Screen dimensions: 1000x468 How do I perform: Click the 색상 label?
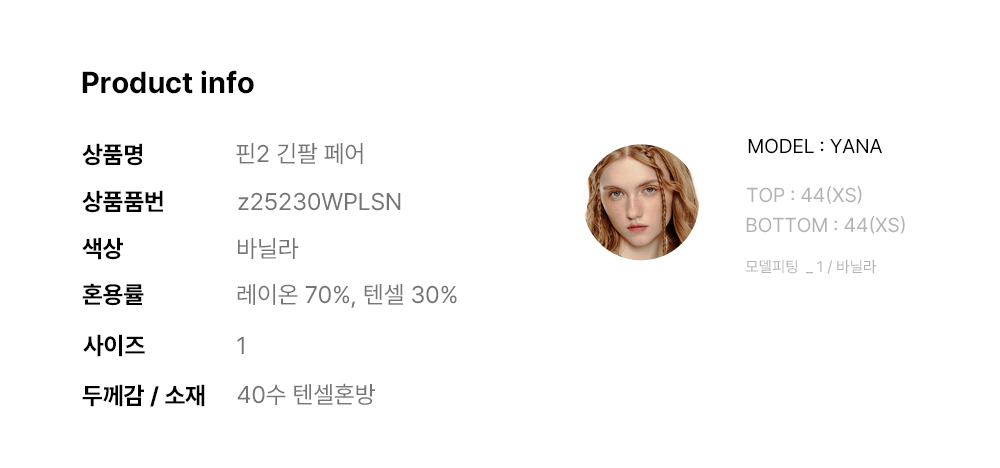pyautogui.click(x=102, y=247)
